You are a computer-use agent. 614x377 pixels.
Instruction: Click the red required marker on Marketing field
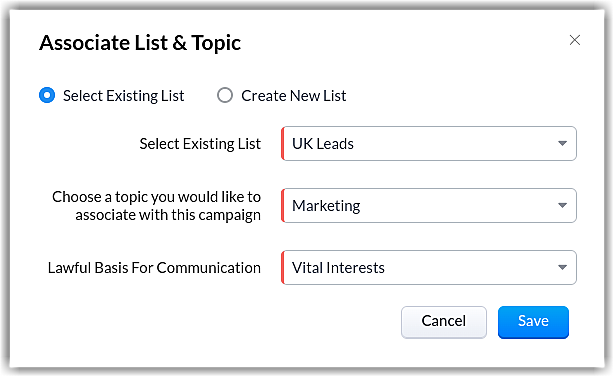[282, 206]
